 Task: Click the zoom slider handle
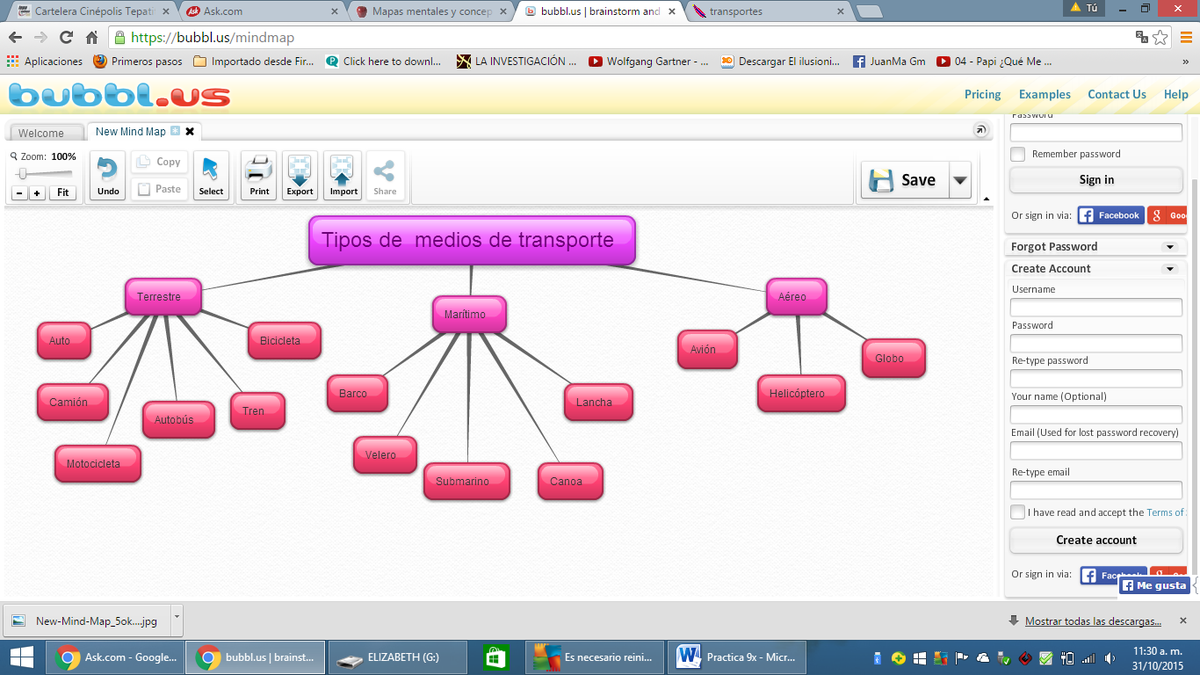(24, 173)
